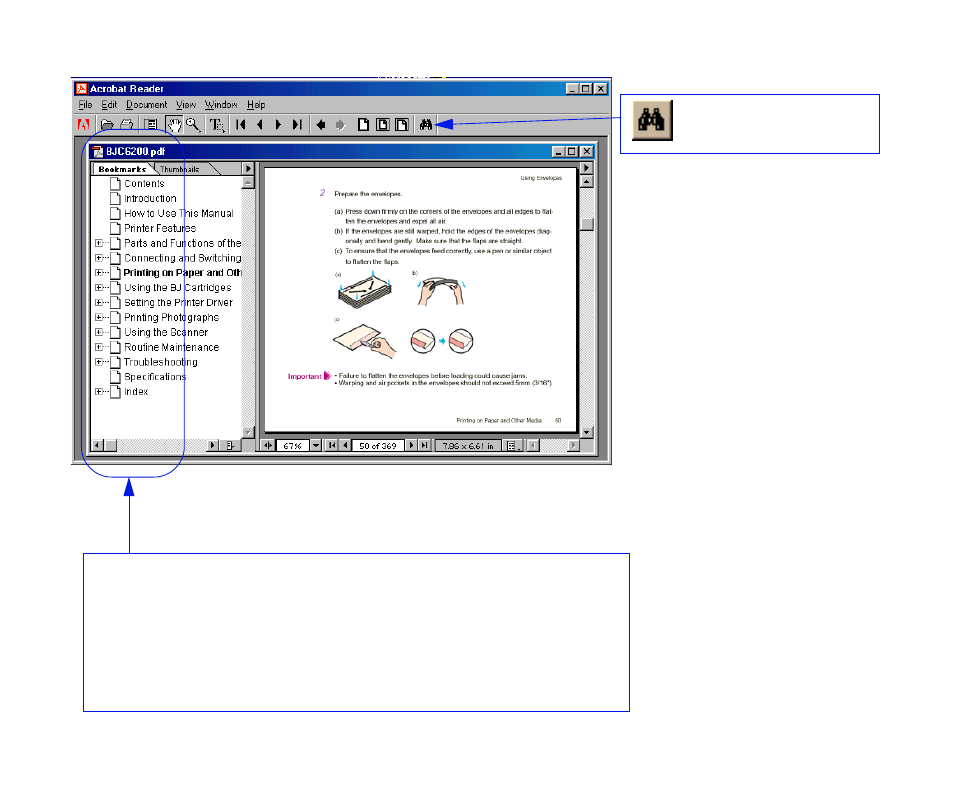The width and height of the screenshot is (954, 801).
Task: Open the View menu
Action: click(186, 105)
